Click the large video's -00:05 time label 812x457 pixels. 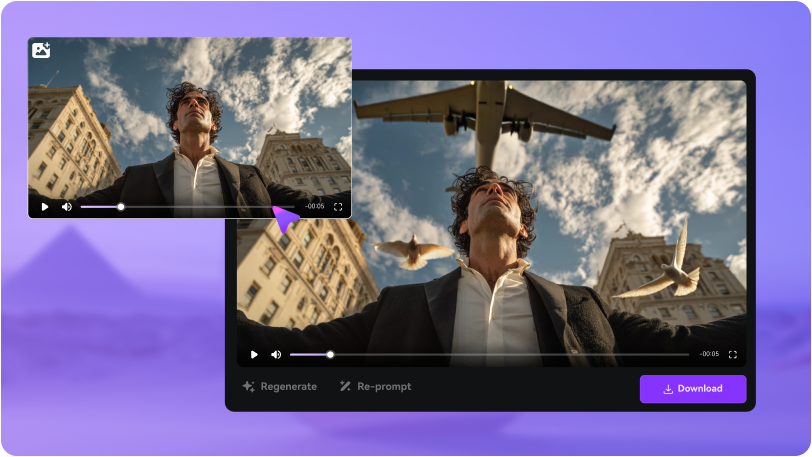709,354
